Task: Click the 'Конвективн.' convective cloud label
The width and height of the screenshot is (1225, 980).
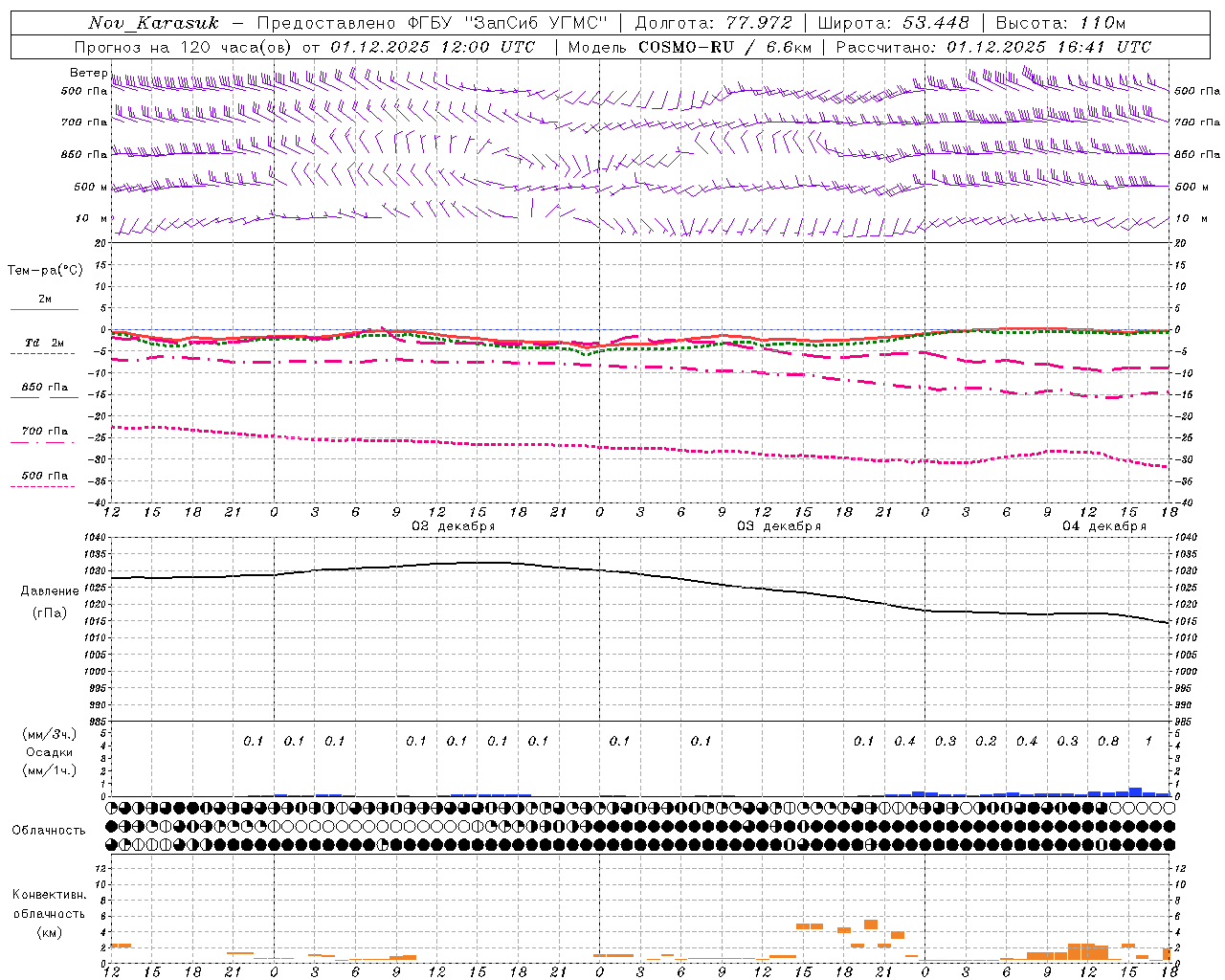Action: coord(49,895)
